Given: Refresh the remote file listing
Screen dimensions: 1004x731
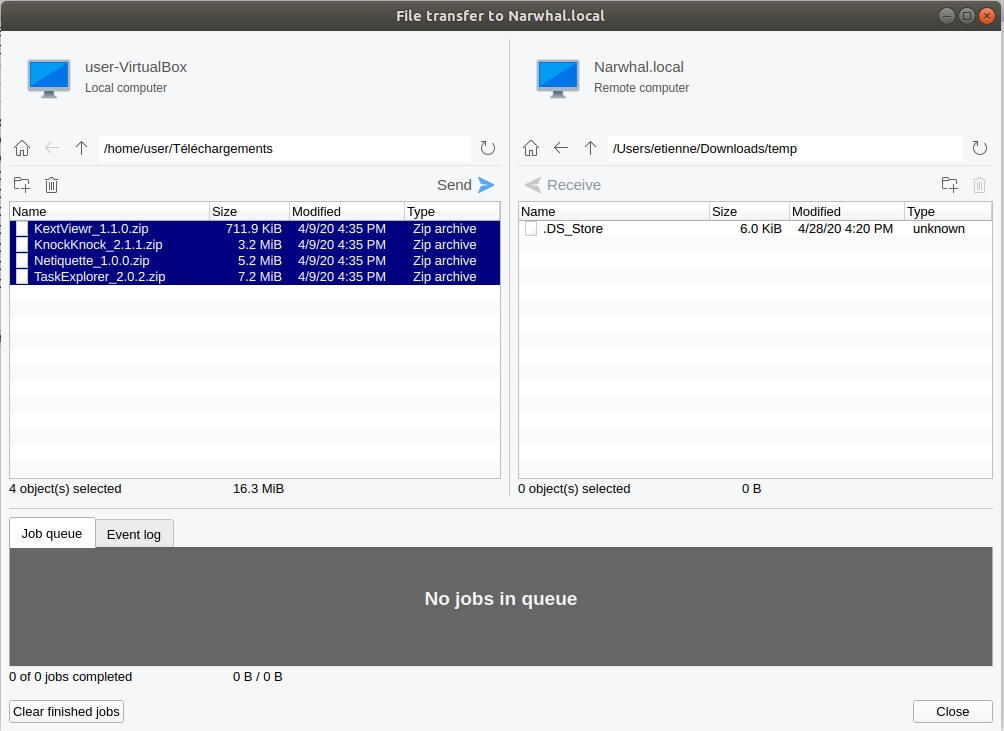Looking at the screenshot, I should point(980,148).
